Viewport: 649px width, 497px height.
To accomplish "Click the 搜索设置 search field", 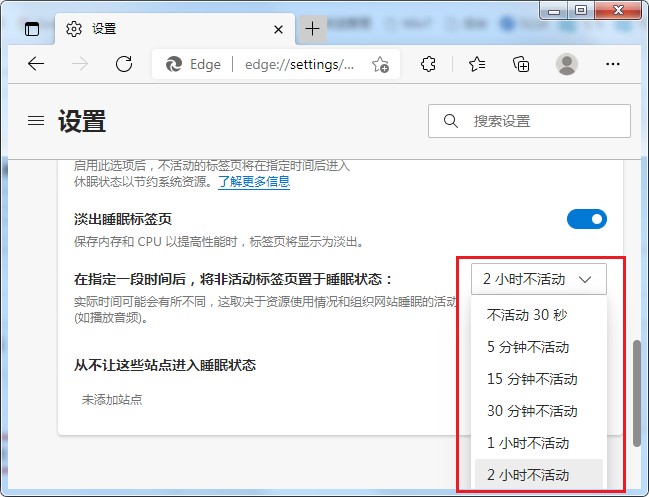I will [529, 121].
